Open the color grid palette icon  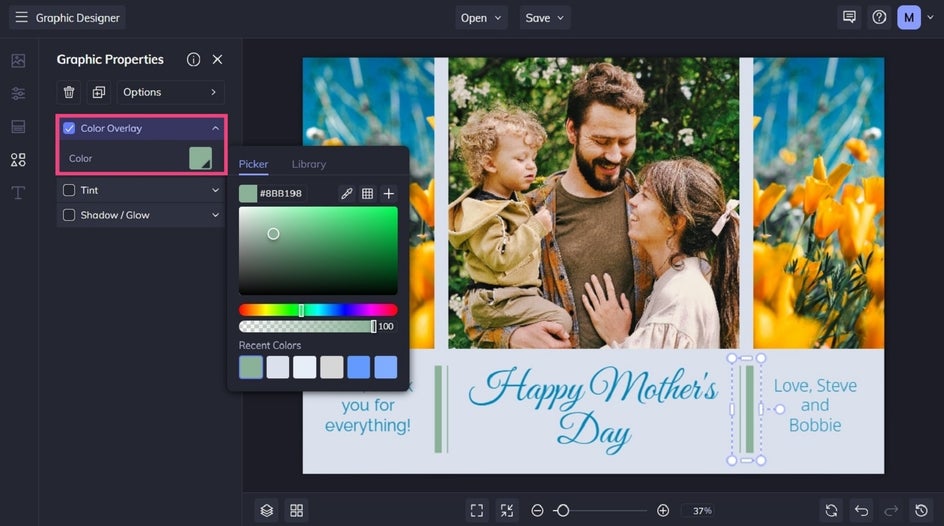click(367, 193)
